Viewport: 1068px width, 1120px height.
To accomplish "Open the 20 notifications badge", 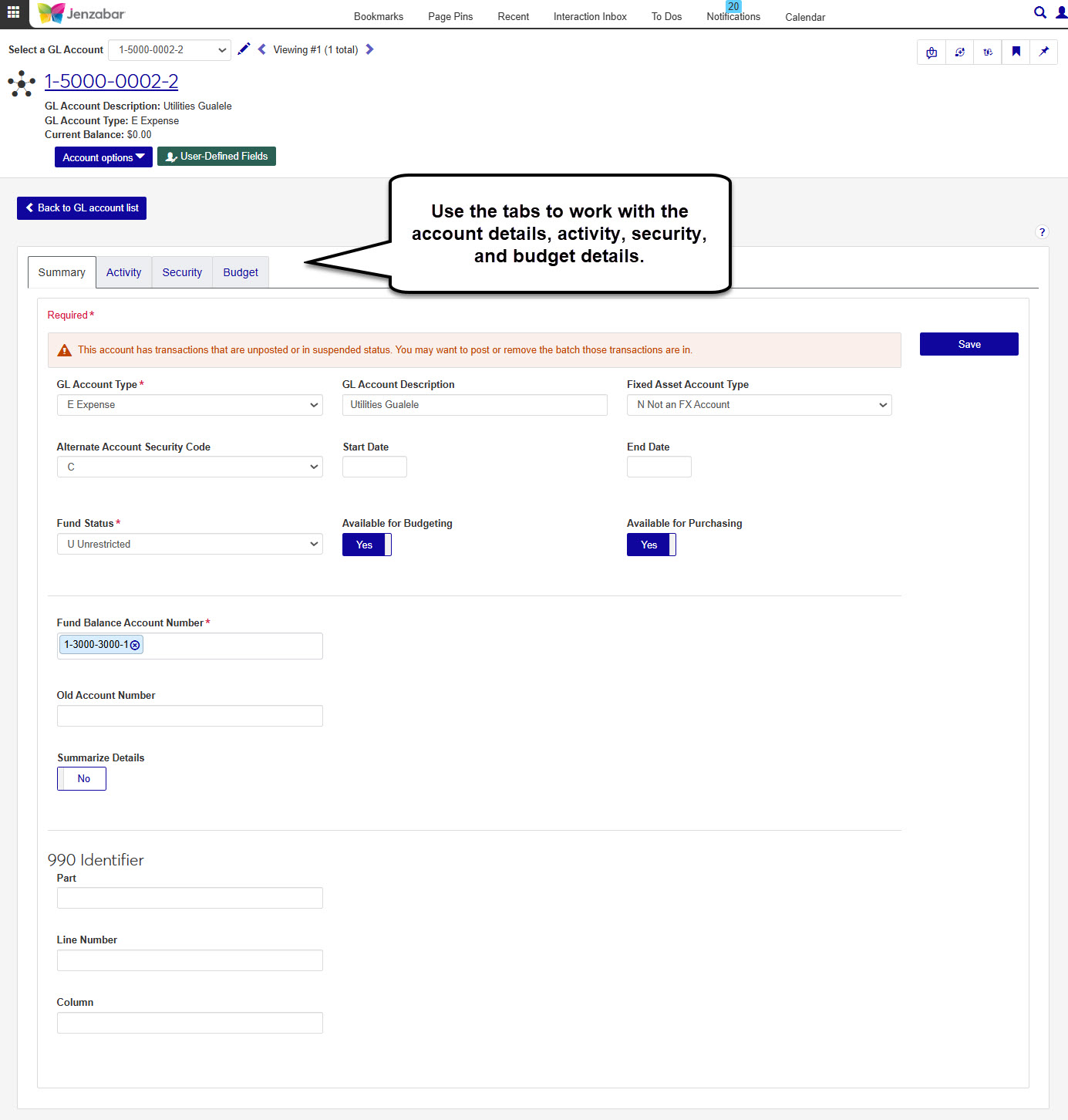I will click(733, 6).
